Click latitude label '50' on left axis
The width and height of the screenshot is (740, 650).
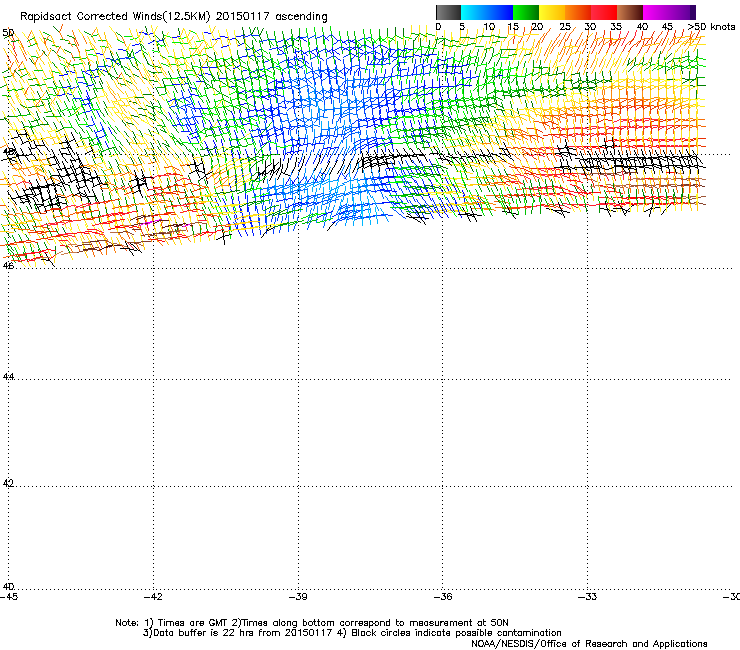8,33
